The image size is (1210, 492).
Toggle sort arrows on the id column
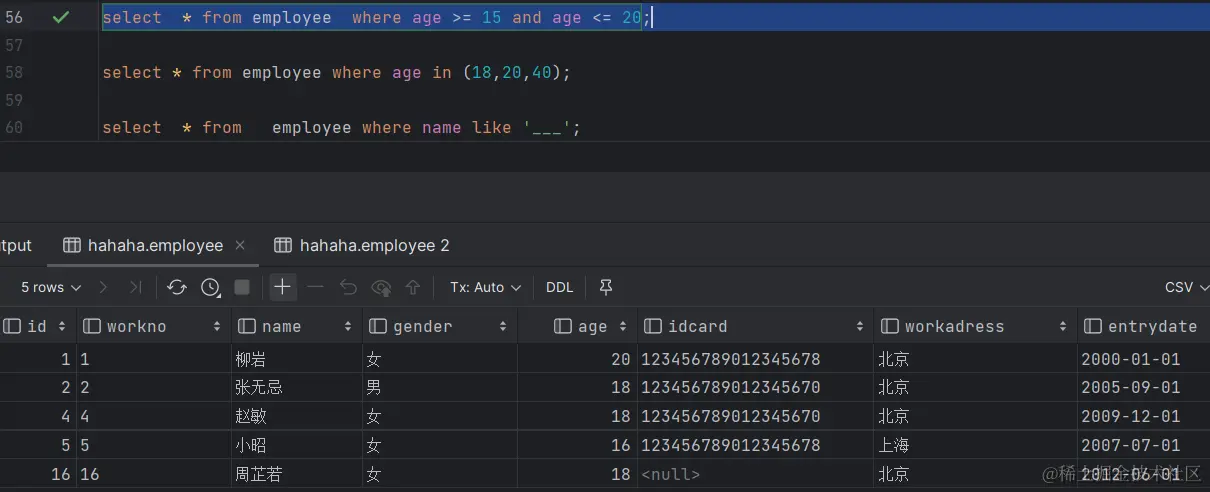[62, 326]
